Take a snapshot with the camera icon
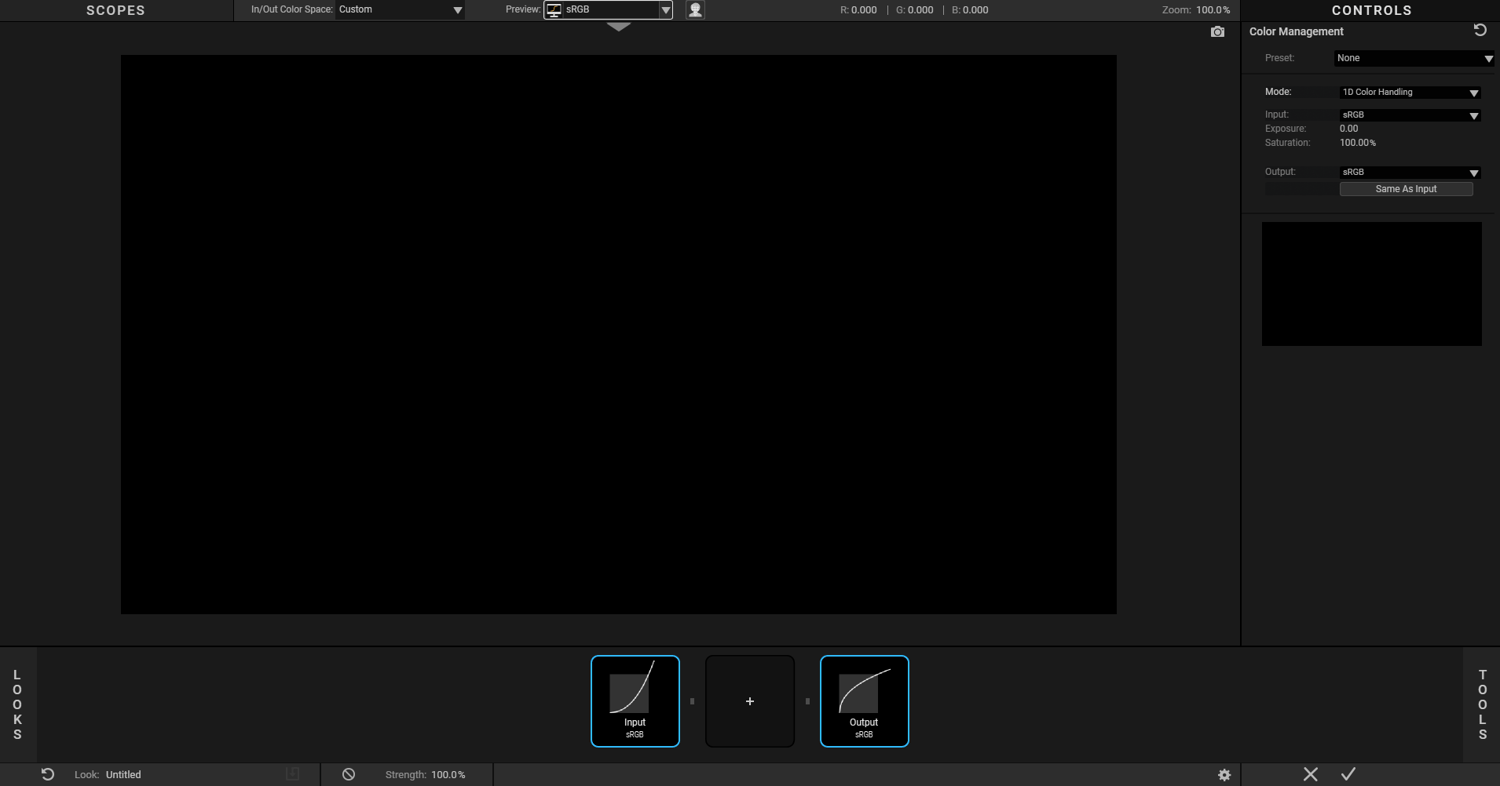Screen dimensions: 1500x786 [x=1217, y=32]
